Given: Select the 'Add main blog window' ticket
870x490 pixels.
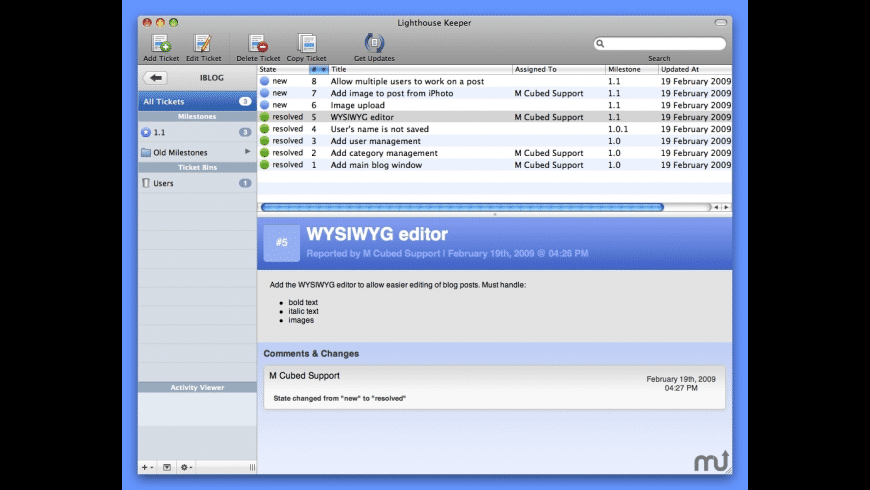Looking at the screenshot, I should [x=494, y=165].
